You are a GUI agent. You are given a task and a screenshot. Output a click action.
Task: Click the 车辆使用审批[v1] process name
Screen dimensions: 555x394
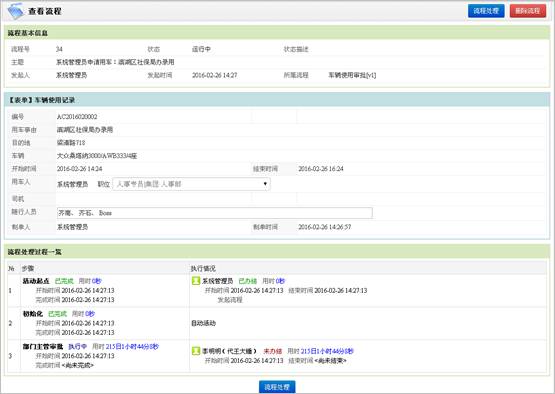tap(352, 75)
